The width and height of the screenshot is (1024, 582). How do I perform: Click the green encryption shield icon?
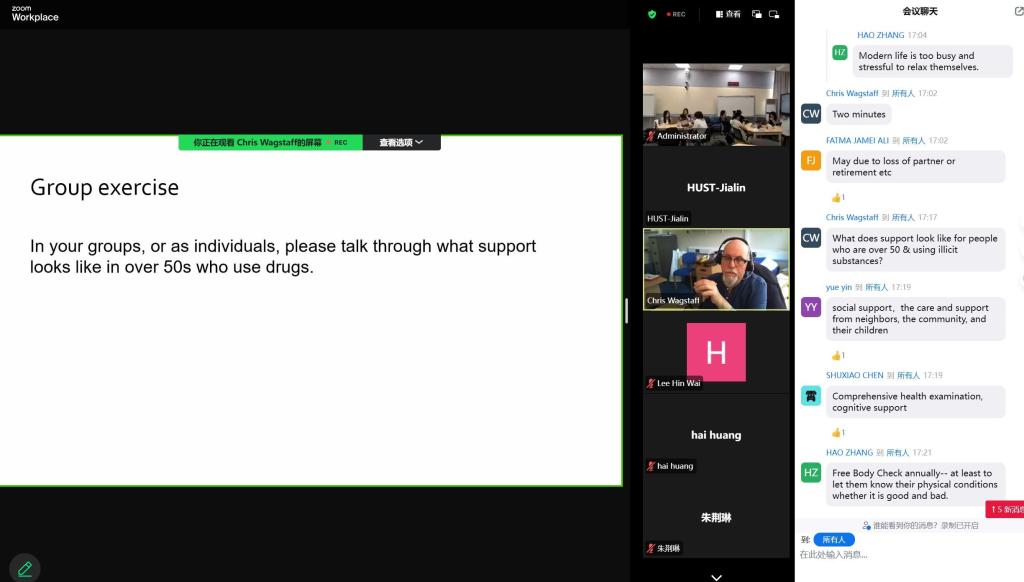coord(652,14)
